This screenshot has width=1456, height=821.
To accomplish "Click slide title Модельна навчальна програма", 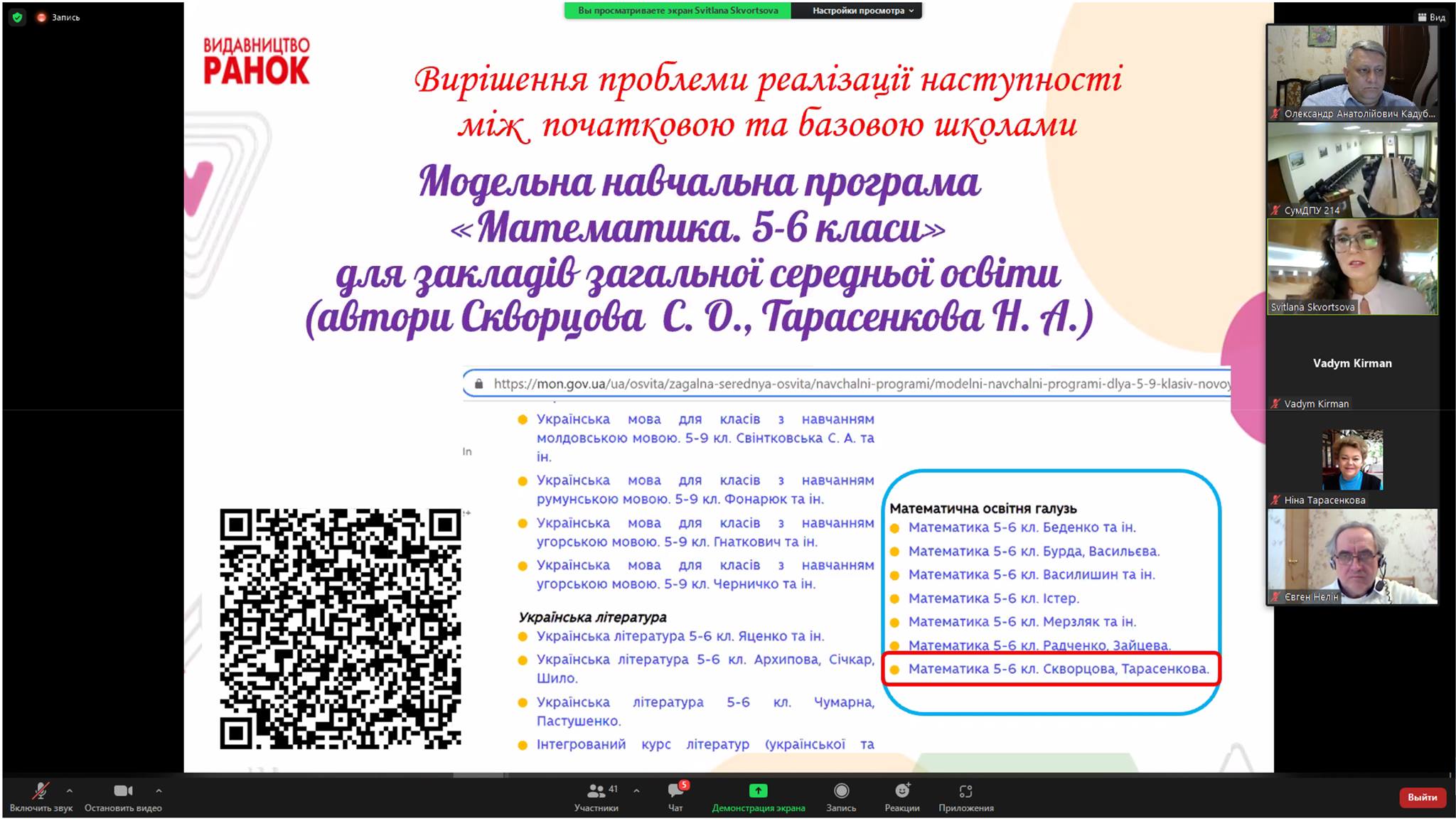I will pos(700,182).
